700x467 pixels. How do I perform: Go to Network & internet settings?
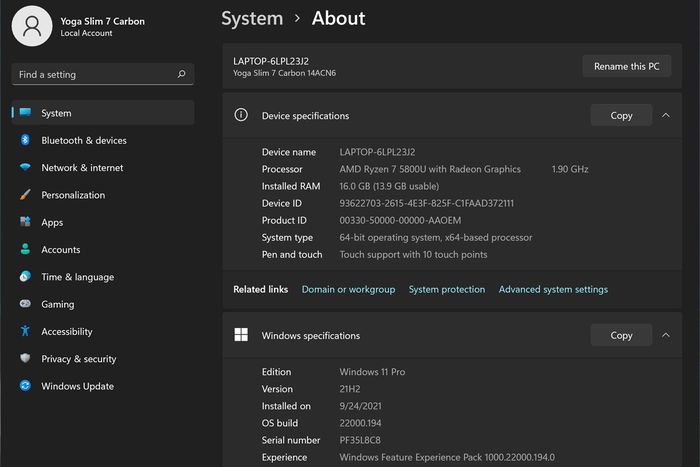(103, 167)
